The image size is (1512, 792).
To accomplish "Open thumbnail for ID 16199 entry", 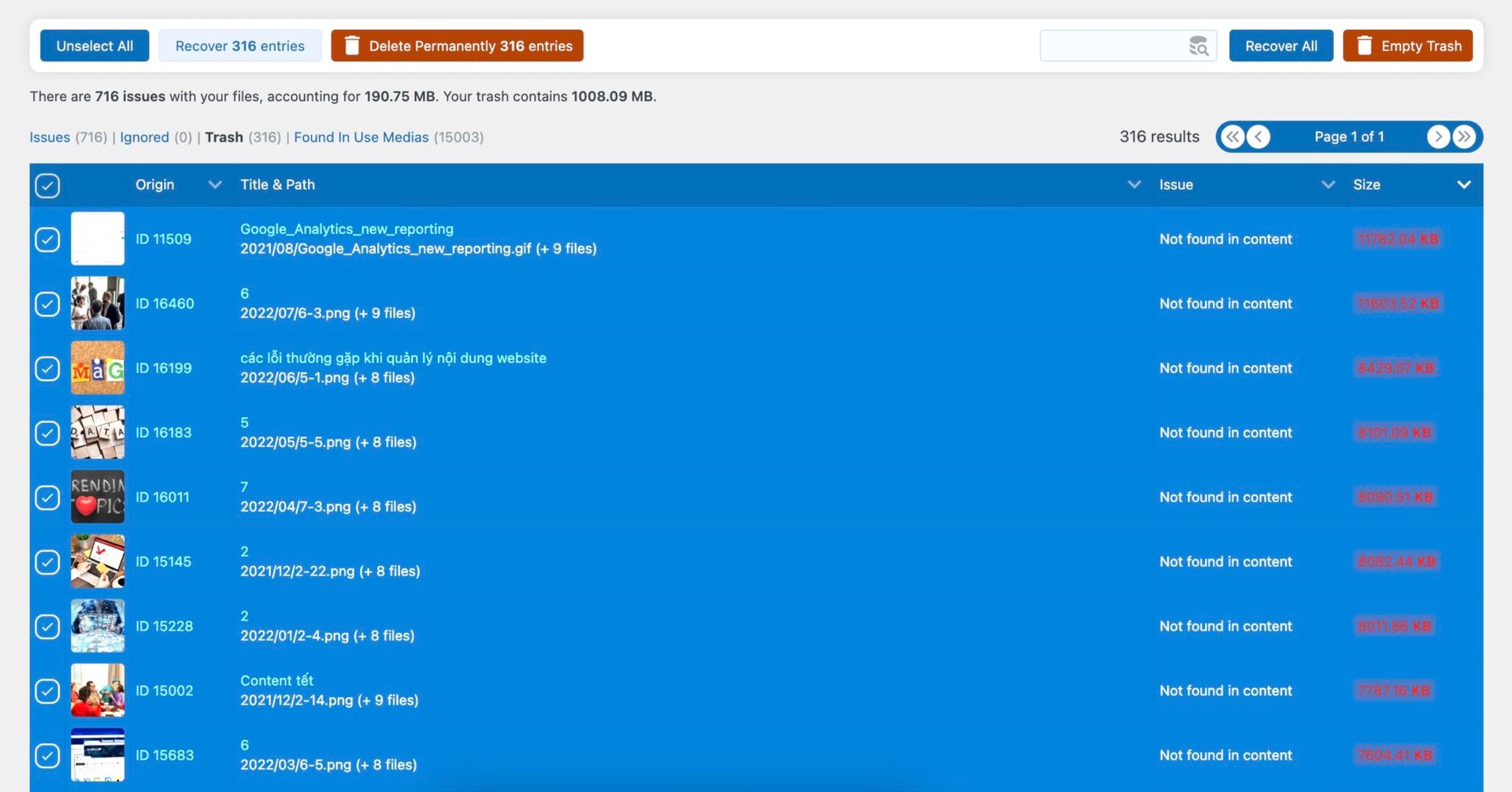I will [98, 368].
